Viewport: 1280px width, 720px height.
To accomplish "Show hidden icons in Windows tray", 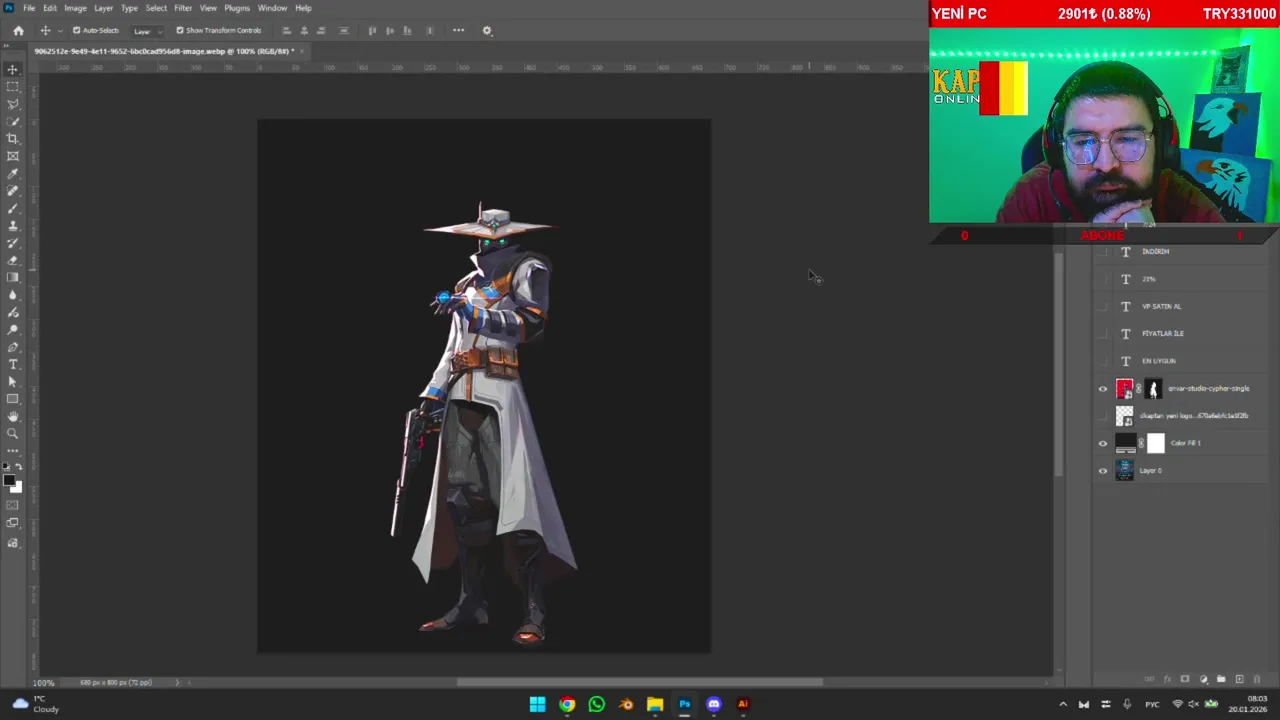I will pos(1063,704).
